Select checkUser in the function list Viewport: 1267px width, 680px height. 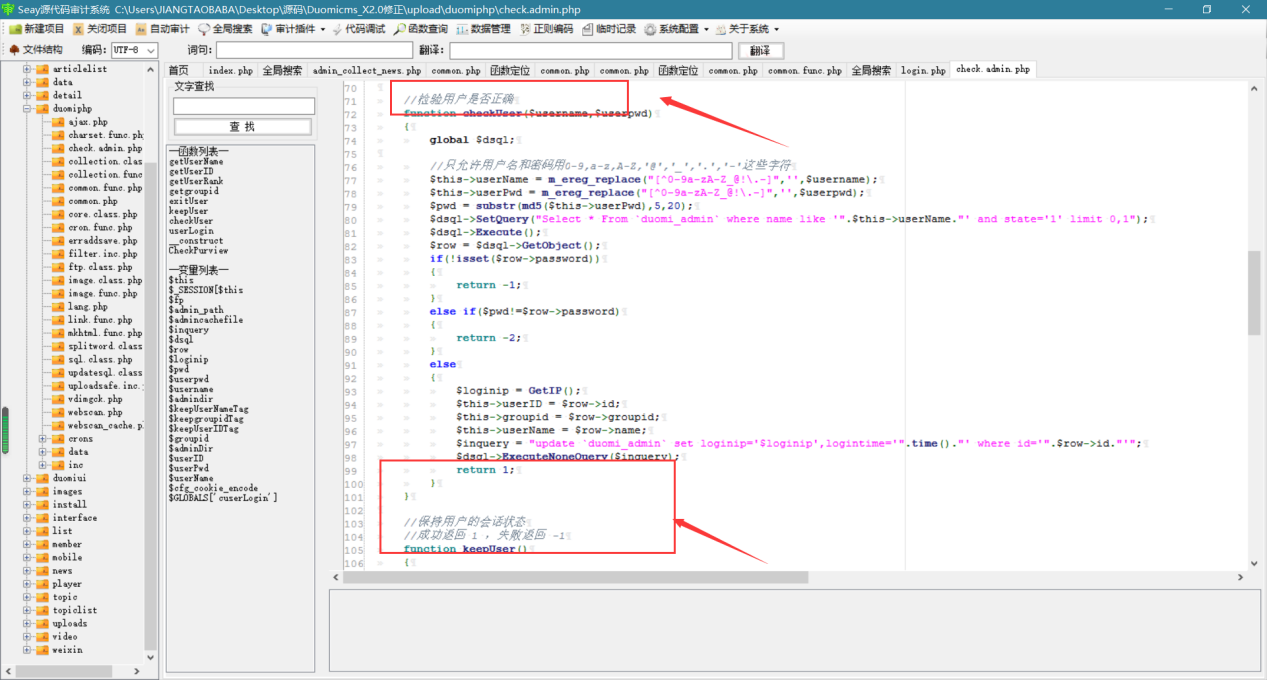(191, 221)
